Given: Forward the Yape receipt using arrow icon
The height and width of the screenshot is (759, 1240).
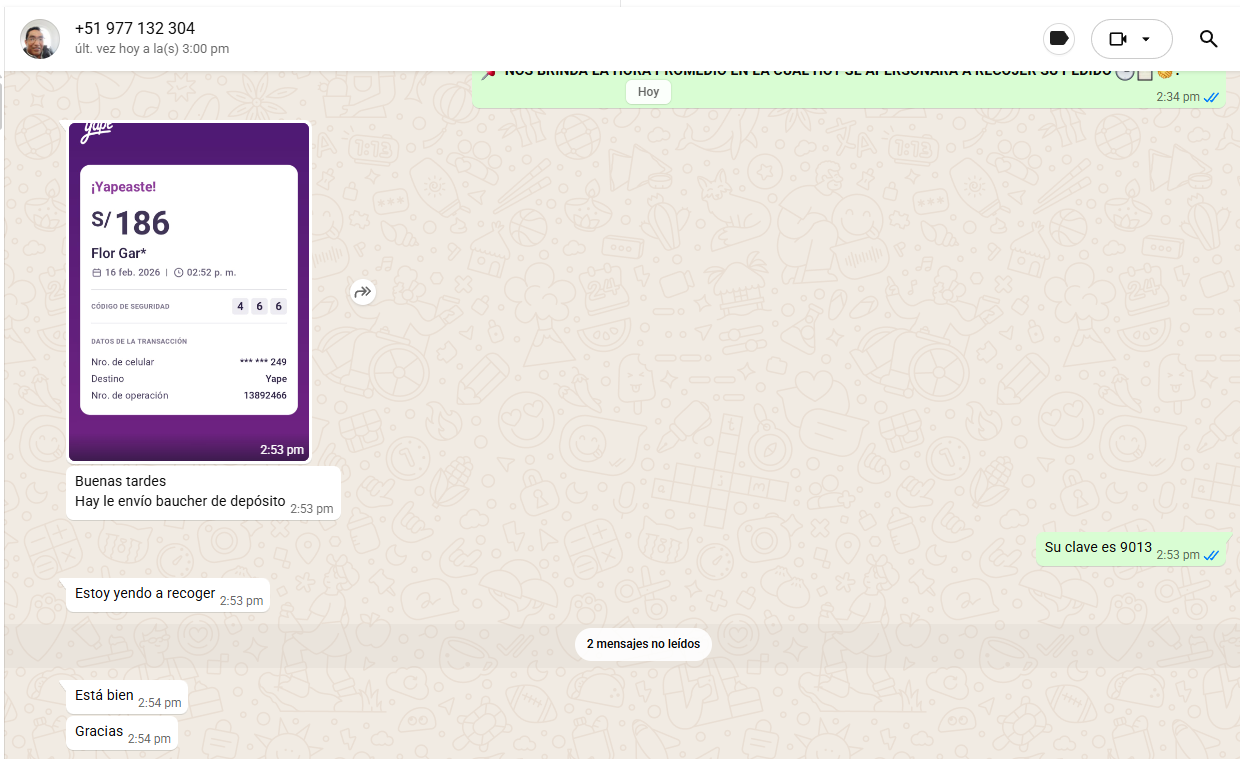Looking at the screenshot, I should tap(363, 292).
